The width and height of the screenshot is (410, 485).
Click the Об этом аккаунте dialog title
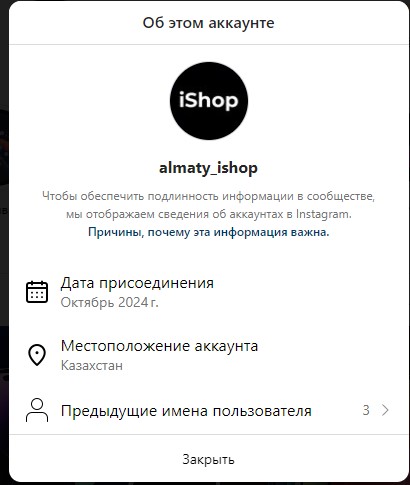(x=209, y=23)
